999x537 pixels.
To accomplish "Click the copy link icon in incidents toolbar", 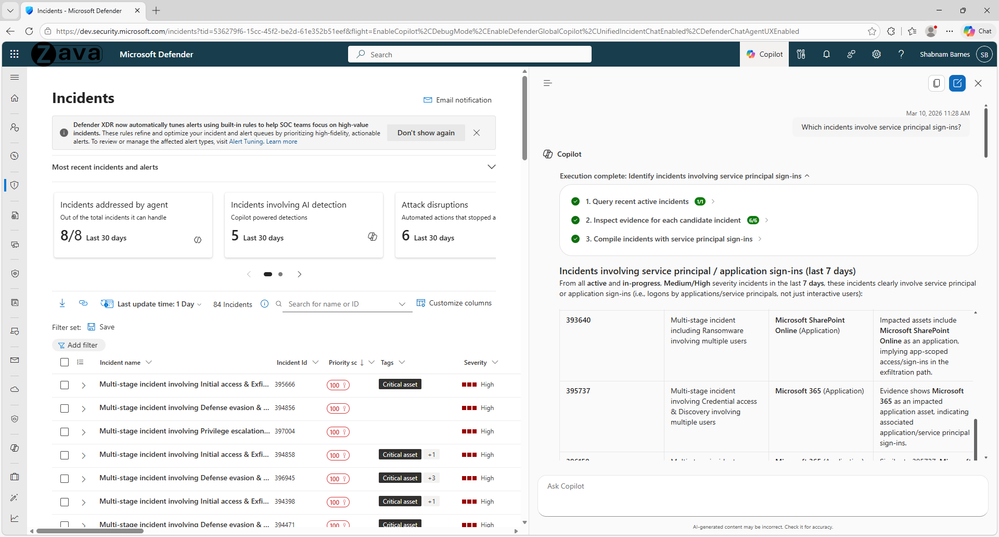I will [83, 303].
